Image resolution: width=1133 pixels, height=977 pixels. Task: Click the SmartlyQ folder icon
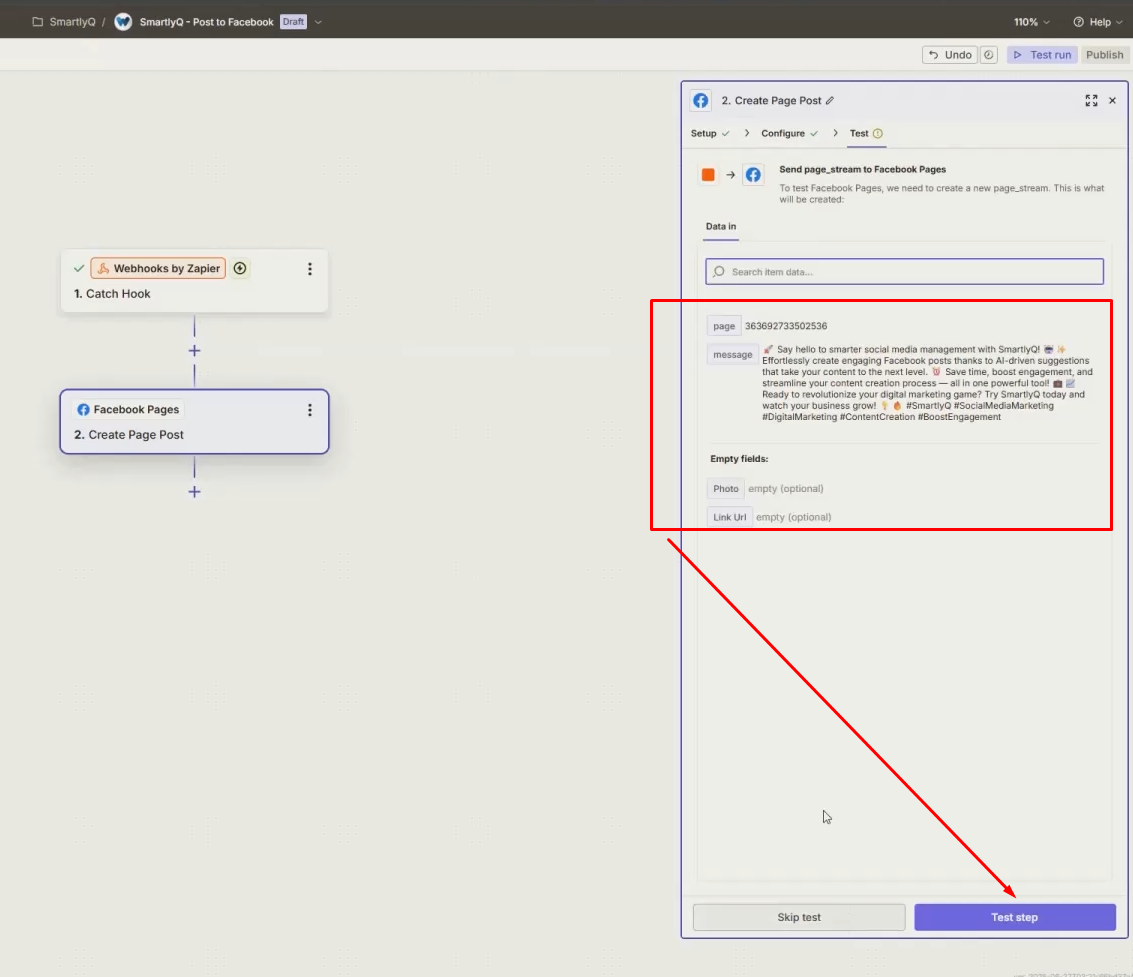click(x=38, y=22)
